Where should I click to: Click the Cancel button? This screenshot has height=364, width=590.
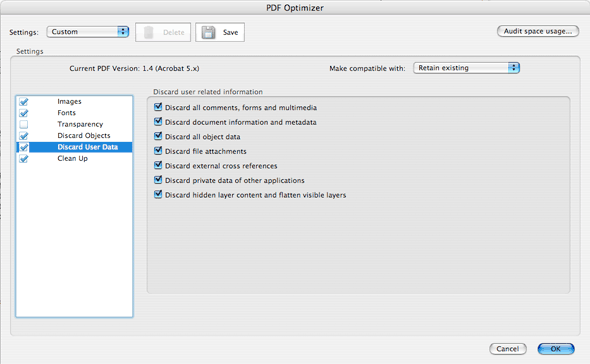point(508,349)
